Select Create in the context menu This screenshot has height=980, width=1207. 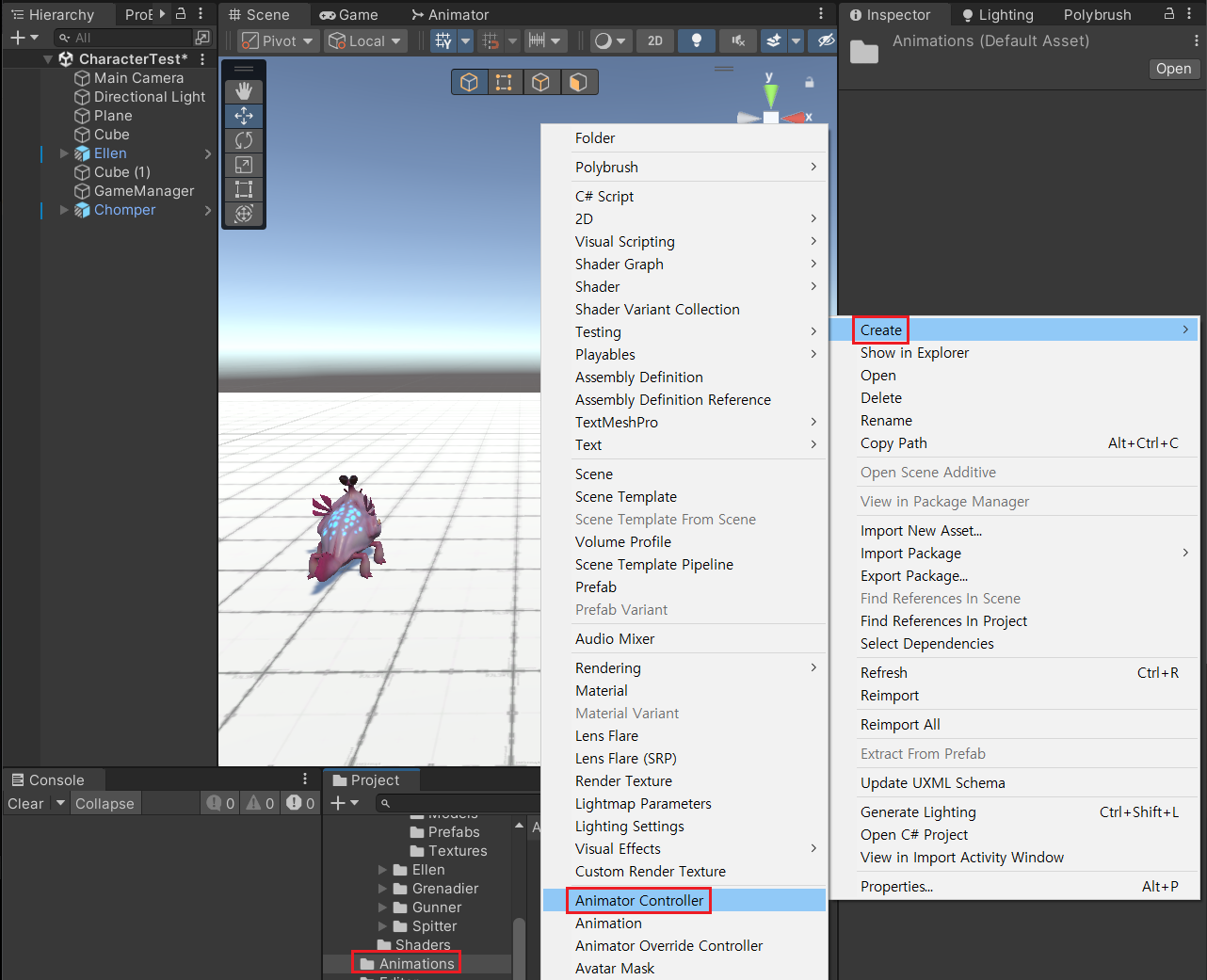coord(1014,330)
